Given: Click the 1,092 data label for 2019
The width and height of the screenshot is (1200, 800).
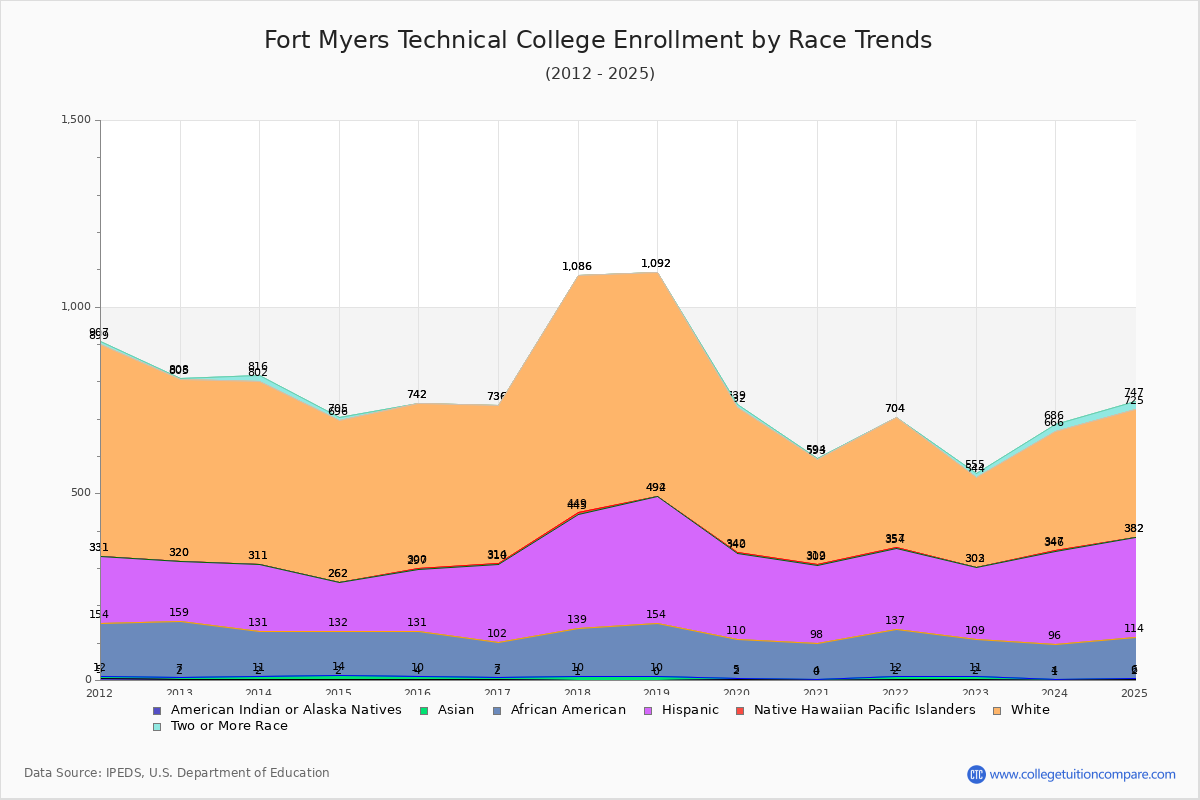Looking at the screenshot, I should coord(656,264).
